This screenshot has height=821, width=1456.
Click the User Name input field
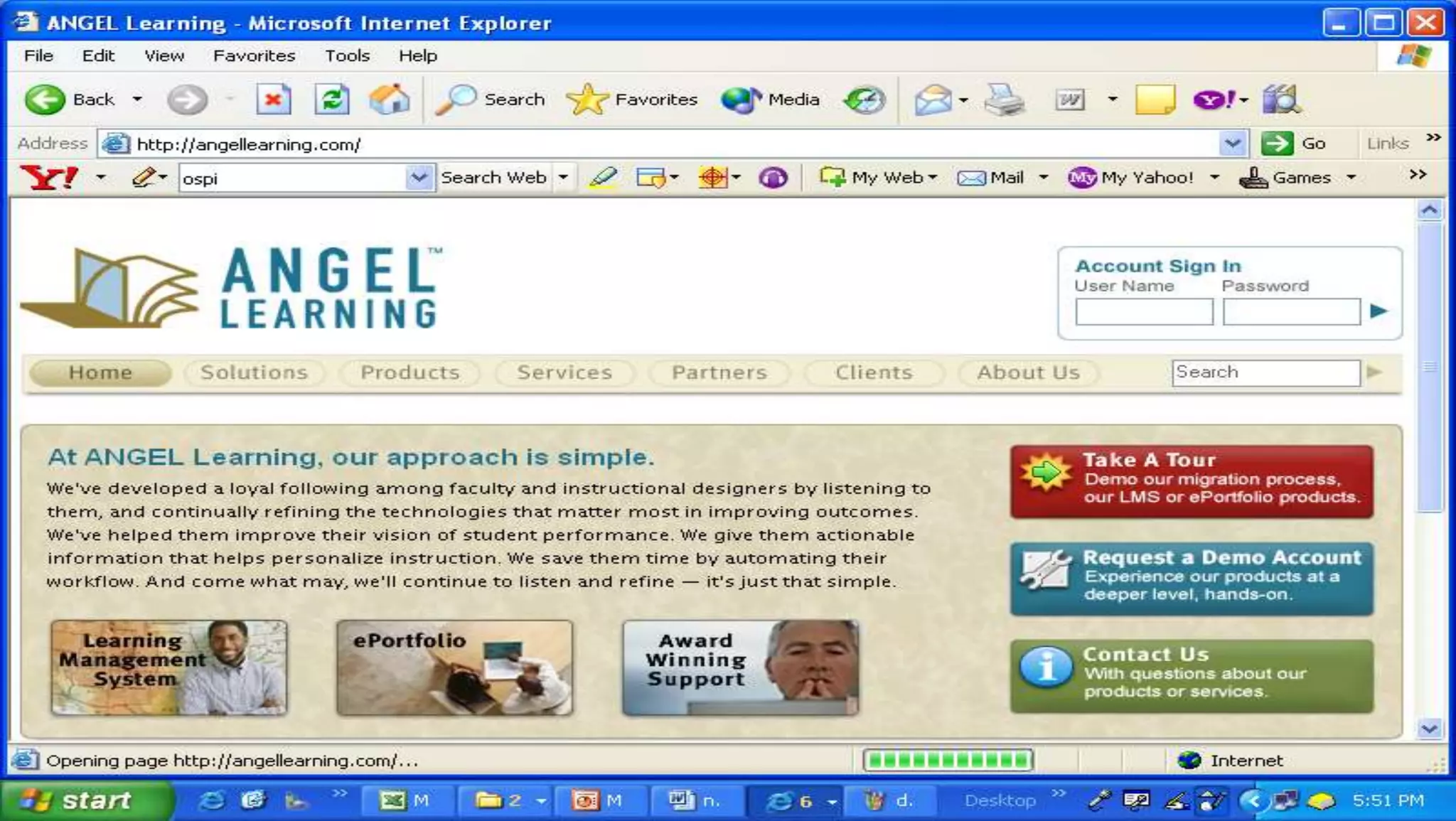[1143, 312]
